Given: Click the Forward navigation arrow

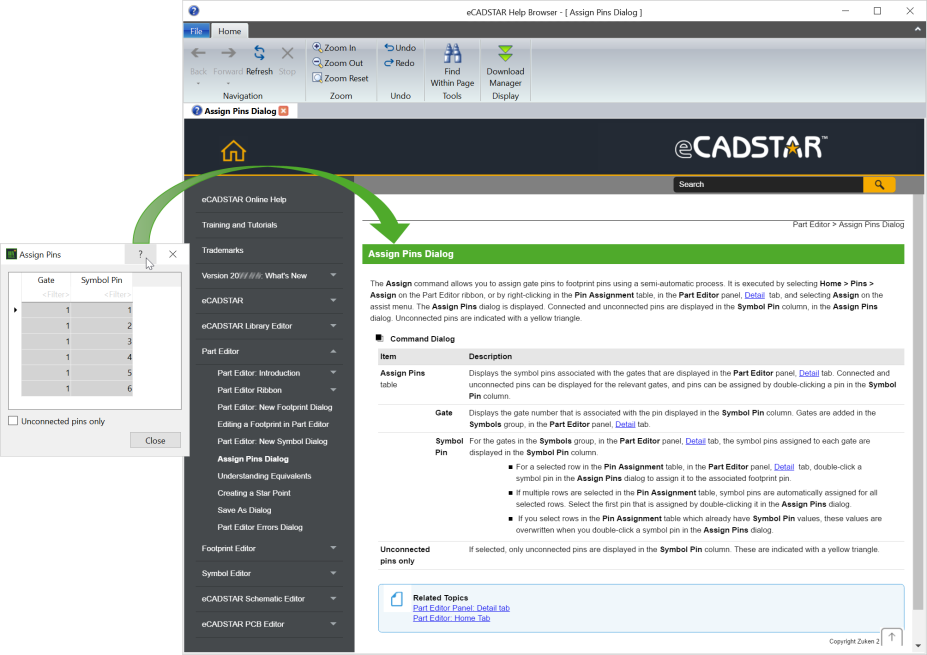Looking at the screenshot, I should 228,53.
